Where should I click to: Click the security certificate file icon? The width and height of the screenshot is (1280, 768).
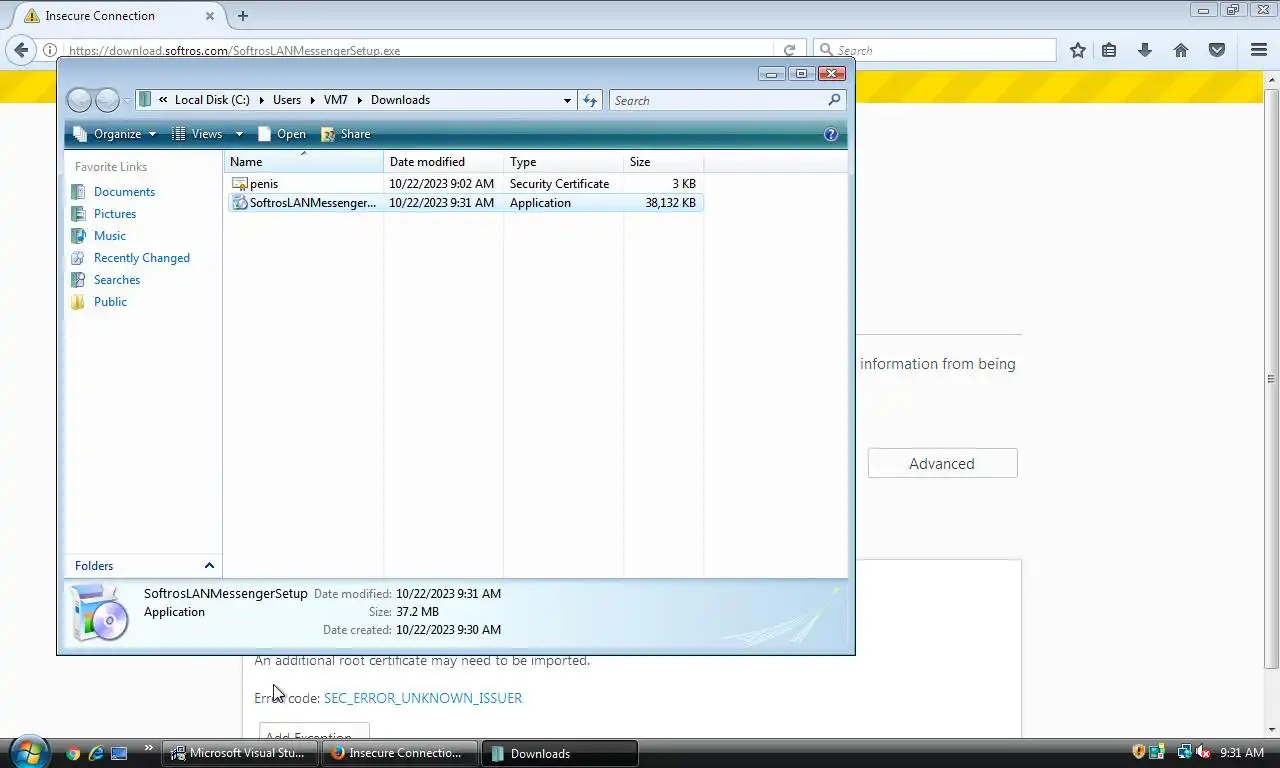[x=239, y=184]
